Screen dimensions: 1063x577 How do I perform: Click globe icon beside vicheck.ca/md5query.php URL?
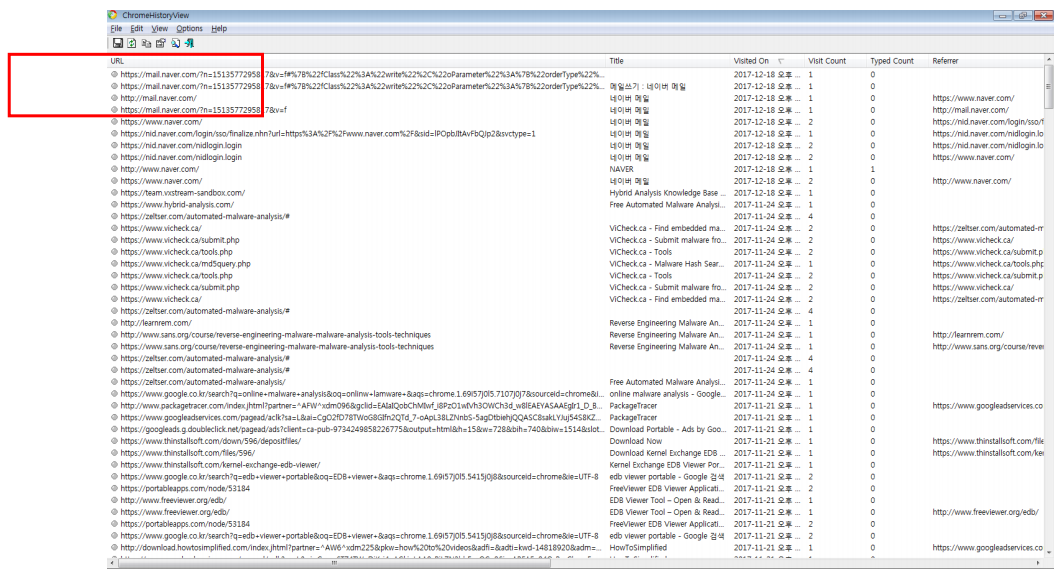[x=115, y=264]
